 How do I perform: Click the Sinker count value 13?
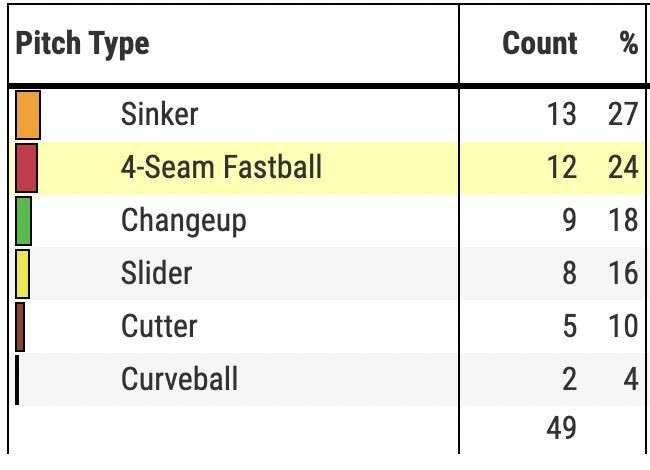pyautogui.click(x=562, y=114)
